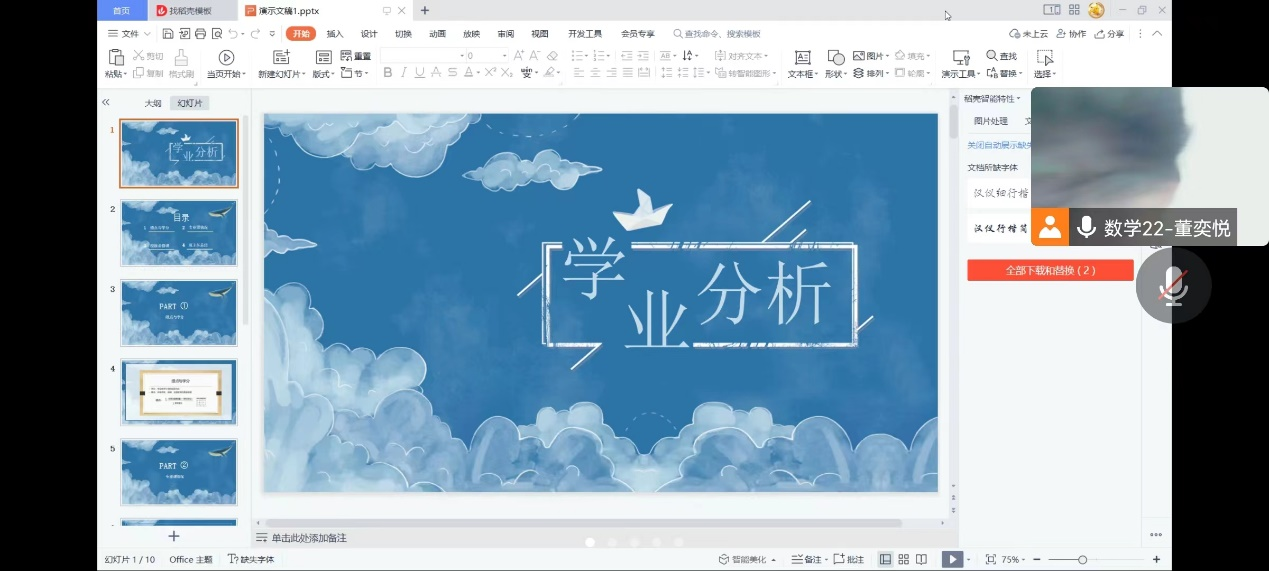The width and height of the screenshot is (1269, 571).
Task: Start slideshow with status bar play button
Action: tap(952, 559)
